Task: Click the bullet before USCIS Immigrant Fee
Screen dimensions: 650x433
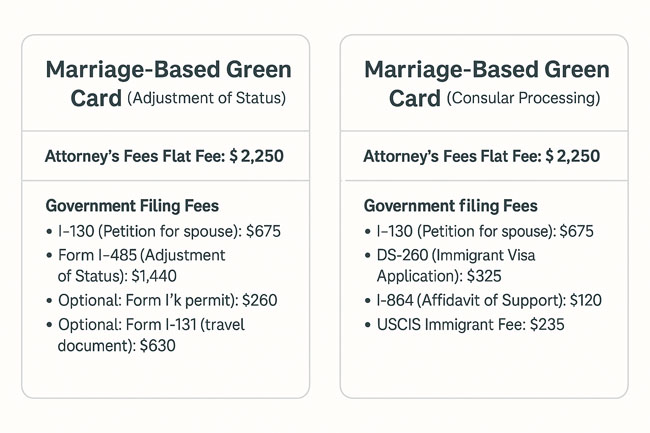Action: [367, 325]
